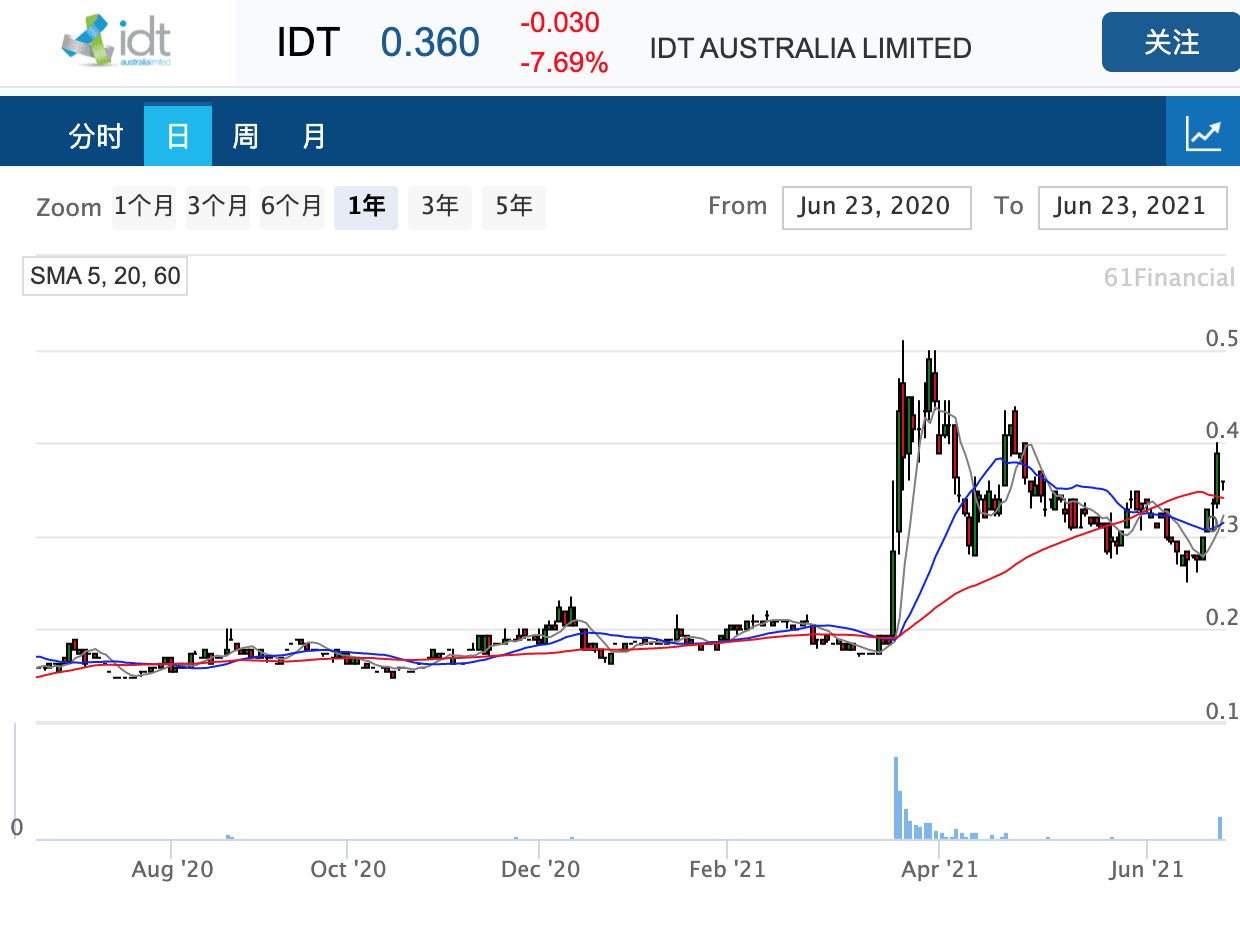The image size is (1240, 926).
Task: Click the Apr '21 axis label
Action: [x=939, y=869]
